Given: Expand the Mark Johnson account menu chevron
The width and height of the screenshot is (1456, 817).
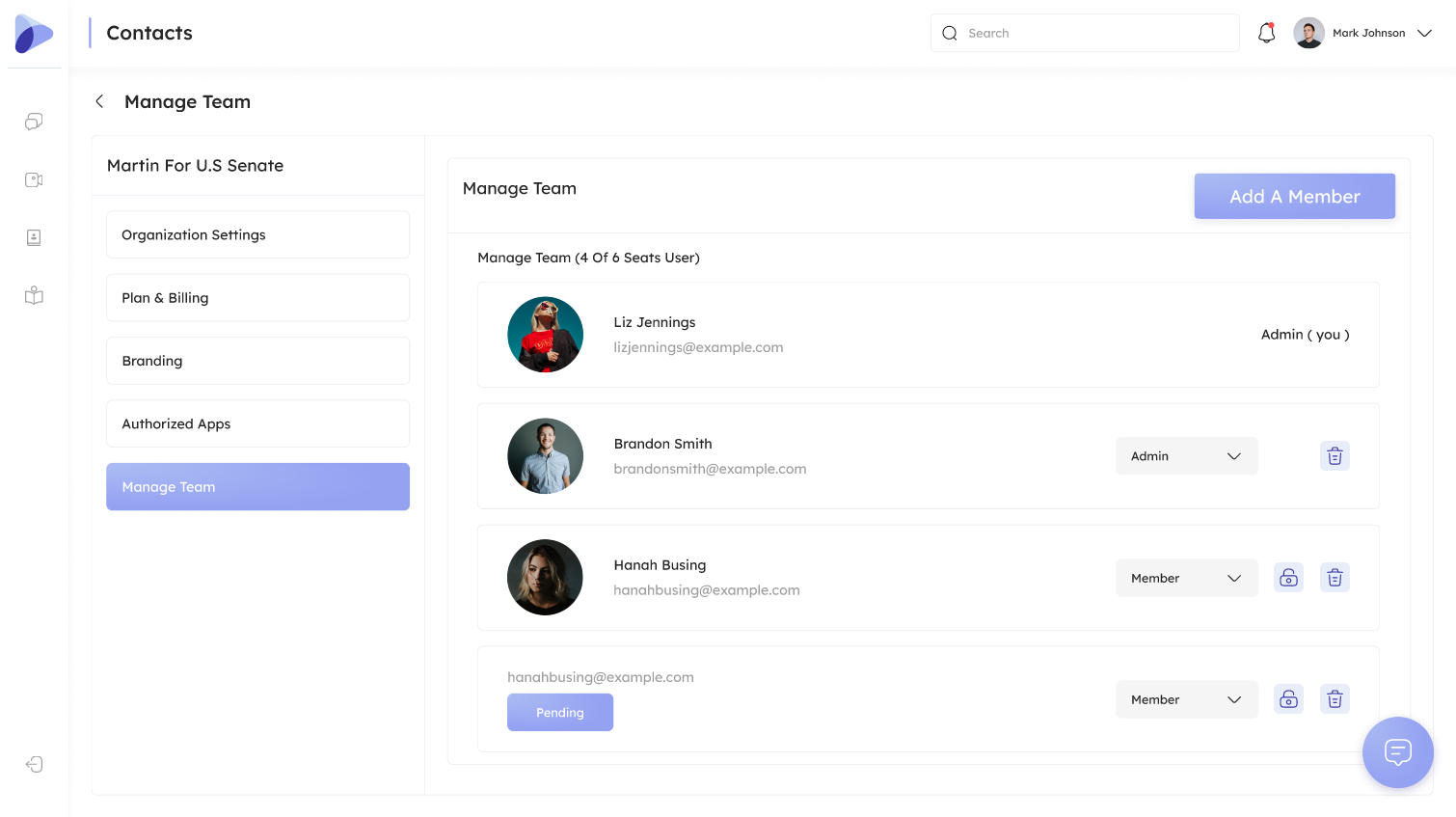Looking at the screenshot, I should 1424,33.
